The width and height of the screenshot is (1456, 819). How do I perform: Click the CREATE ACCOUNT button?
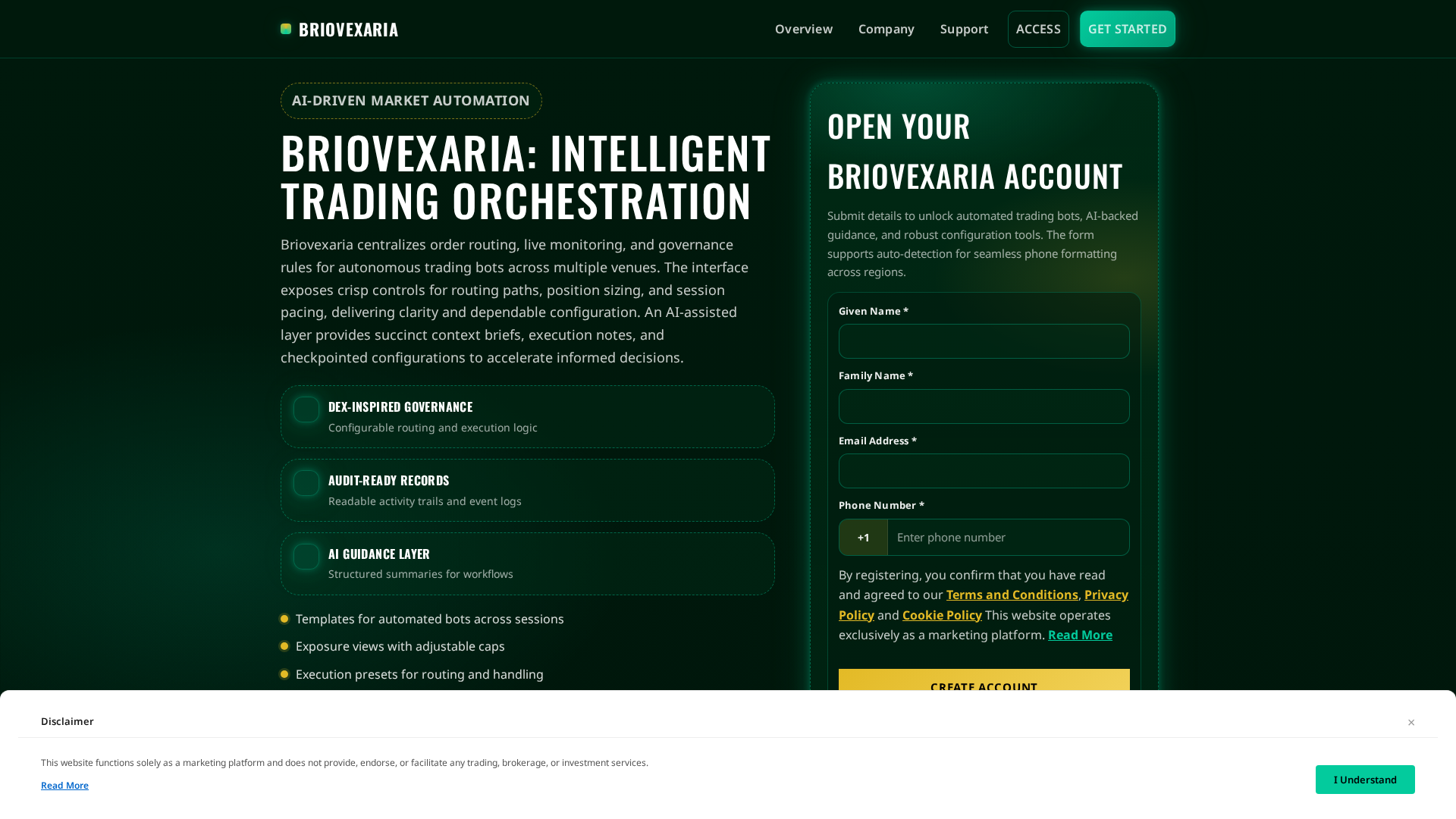(984, 679)
